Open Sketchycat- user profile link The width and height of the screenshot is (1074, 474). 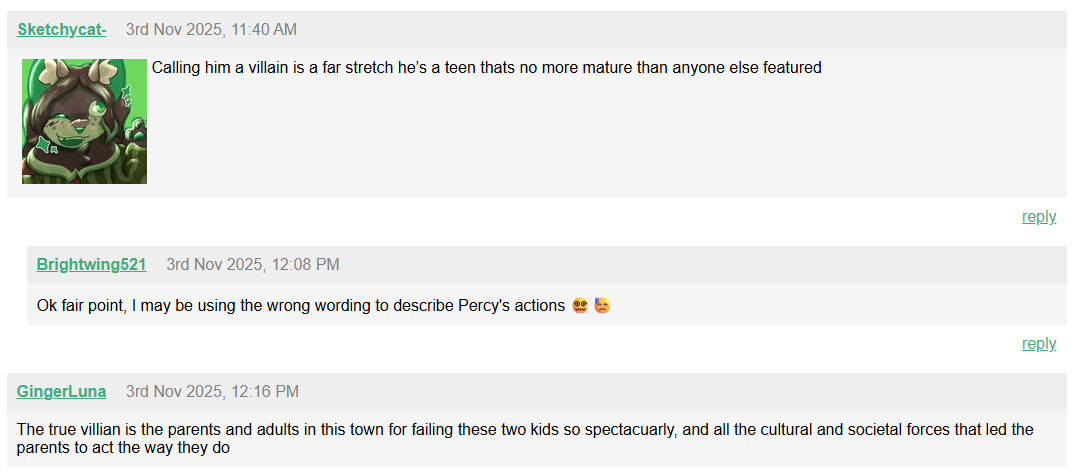coord(62,30)
